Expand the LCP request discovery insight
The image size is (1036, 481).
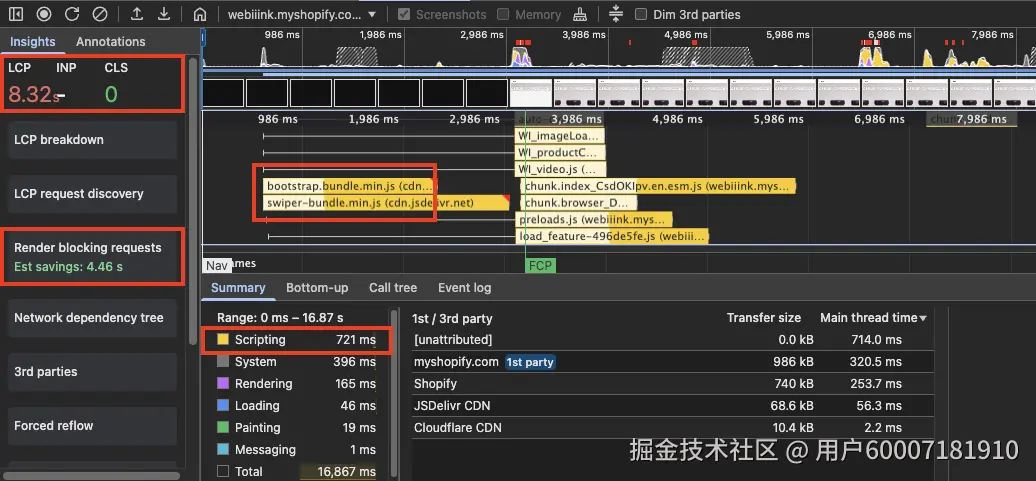92,194
